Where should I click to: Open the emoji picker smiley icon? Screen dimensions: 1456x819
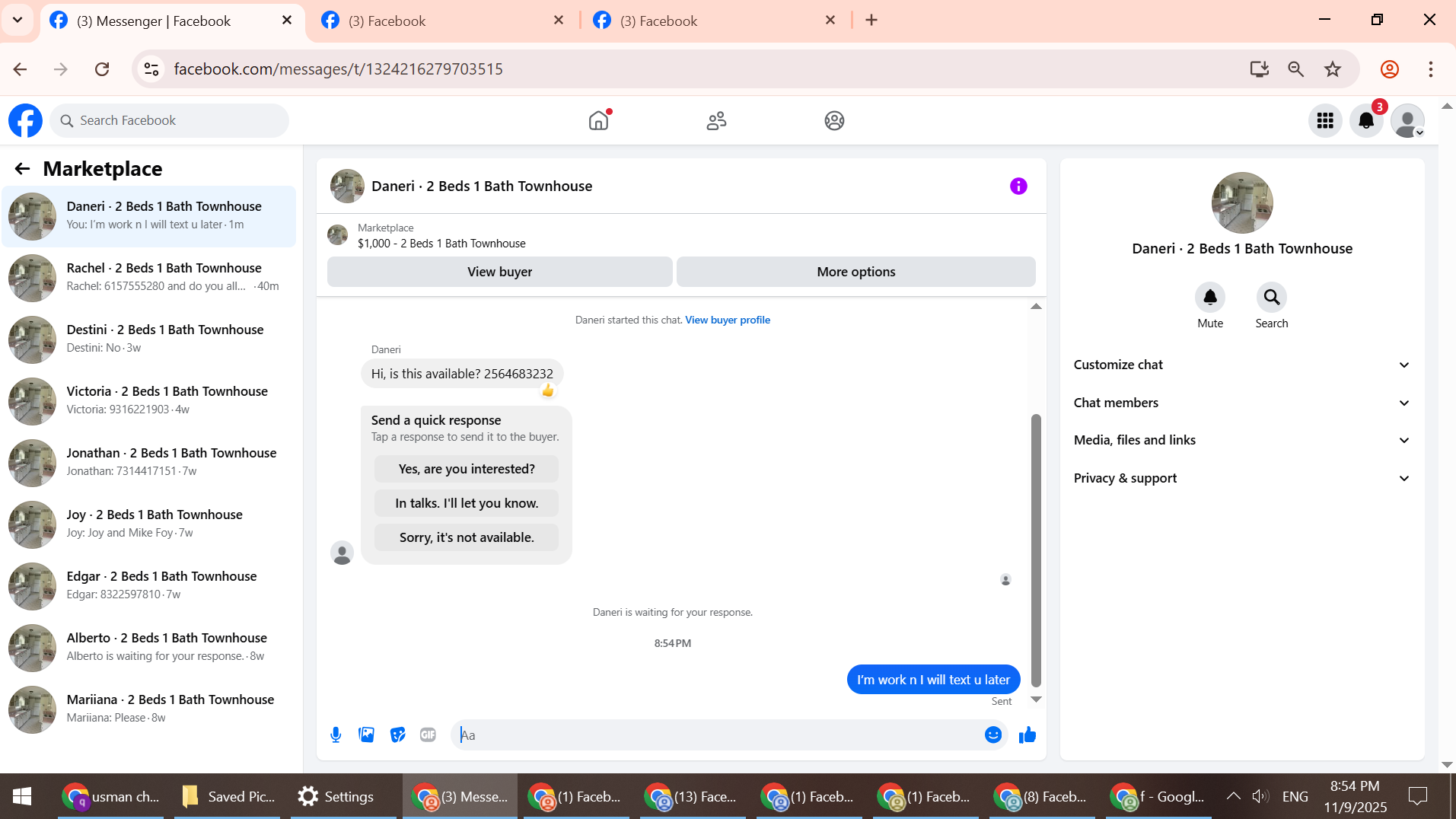(x=992, y=735)
